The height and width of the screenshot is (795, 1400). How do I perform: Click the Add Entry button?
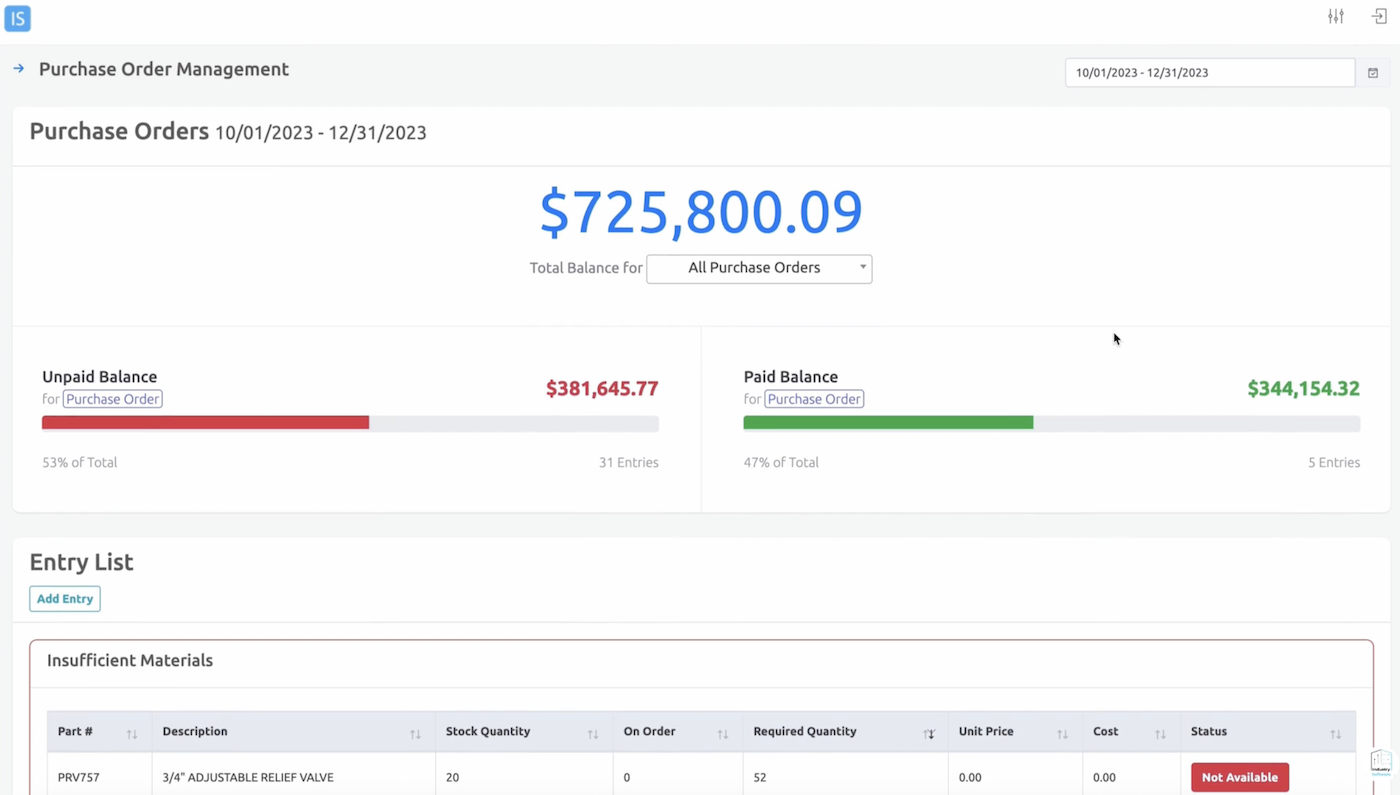(x=64, y=598)
